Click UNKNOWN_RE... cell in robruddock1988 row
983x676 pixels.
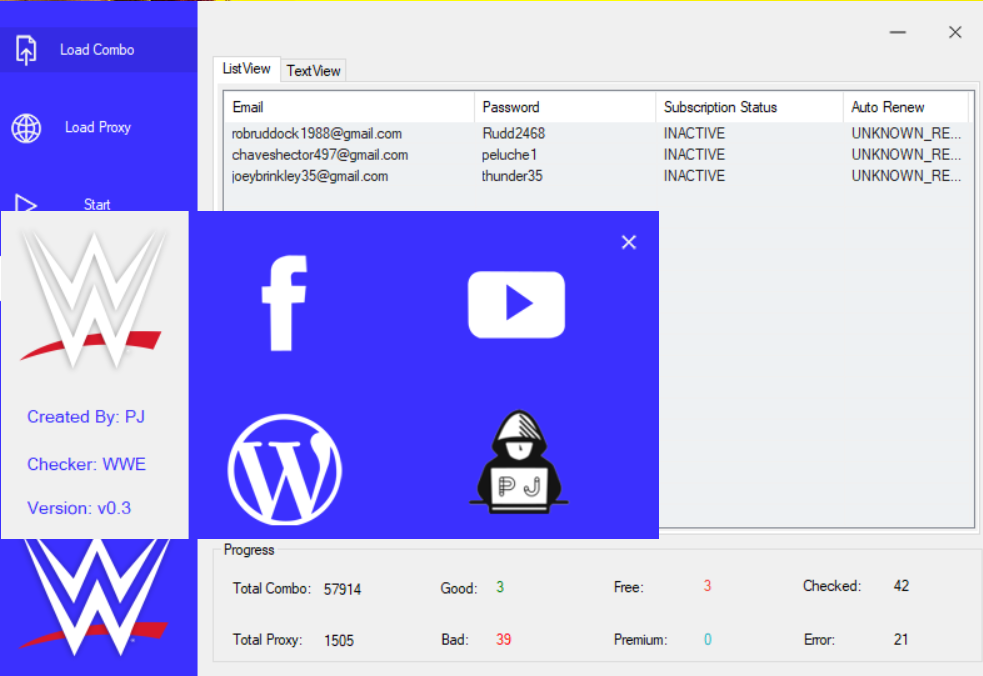point(906,134)
